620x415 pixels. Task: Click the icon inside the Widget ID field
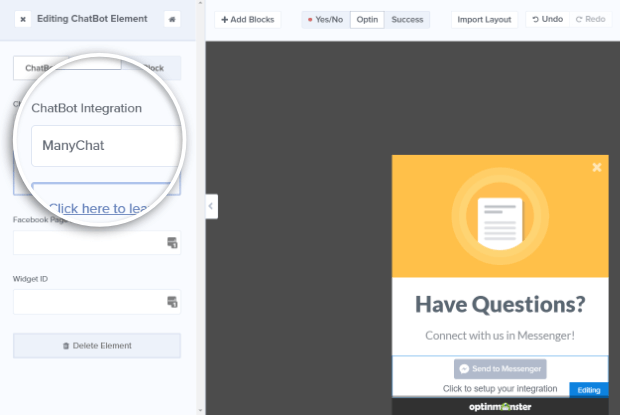[172, 302]
